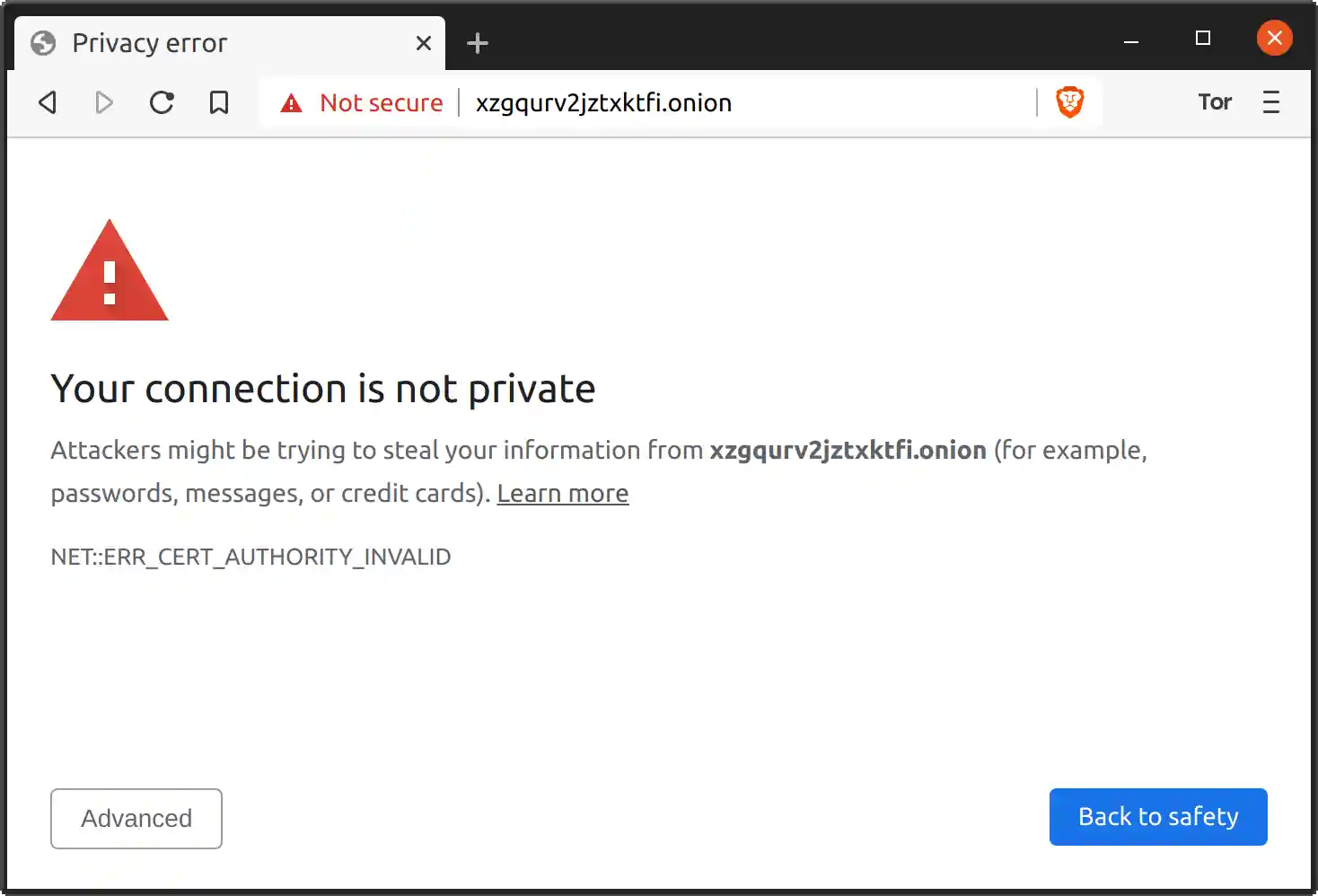
Task: Open a new tab
Action: (x=478, y=43)
